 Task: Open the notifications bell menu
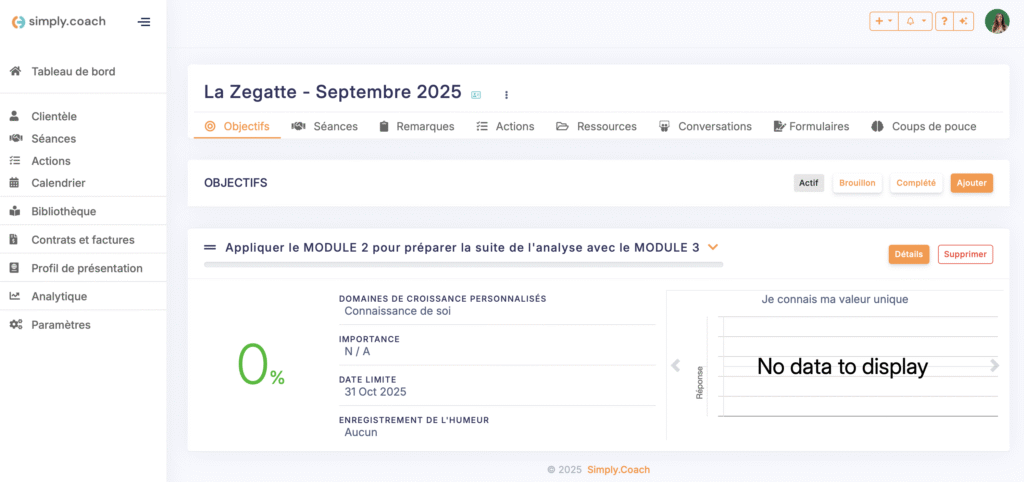(x=915, y=21)
